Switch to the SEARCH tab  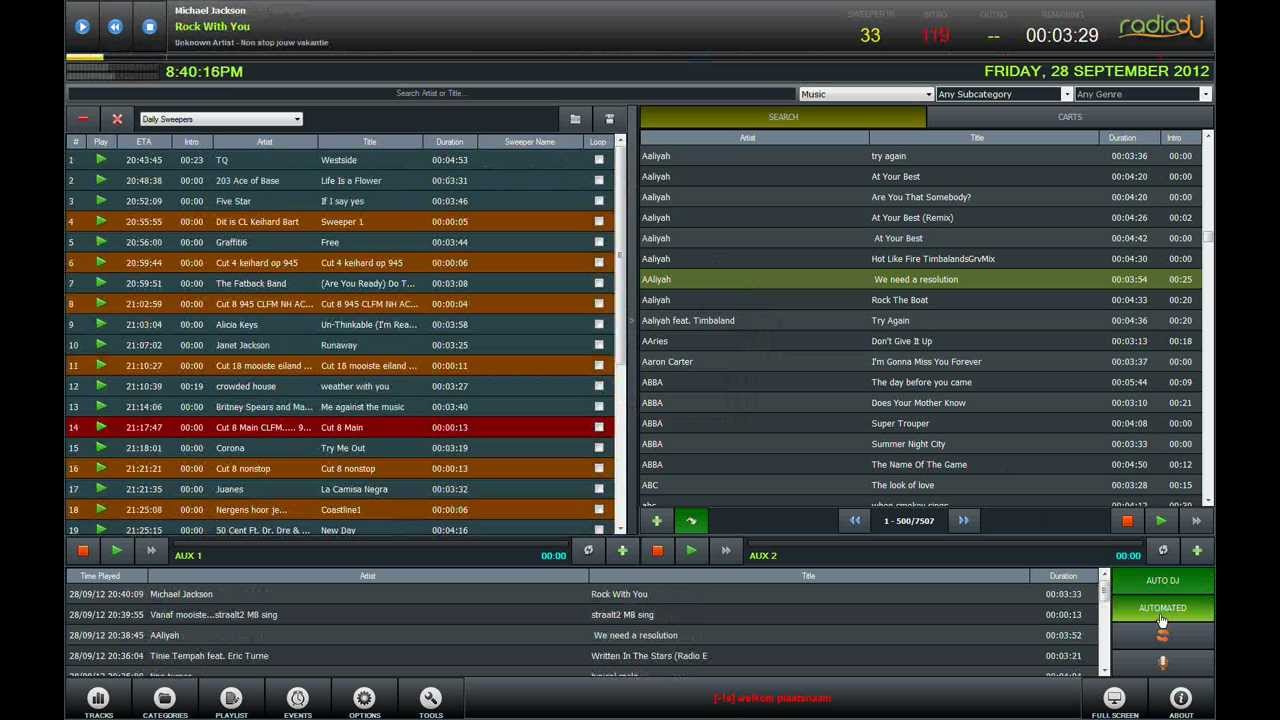(783, 117)
